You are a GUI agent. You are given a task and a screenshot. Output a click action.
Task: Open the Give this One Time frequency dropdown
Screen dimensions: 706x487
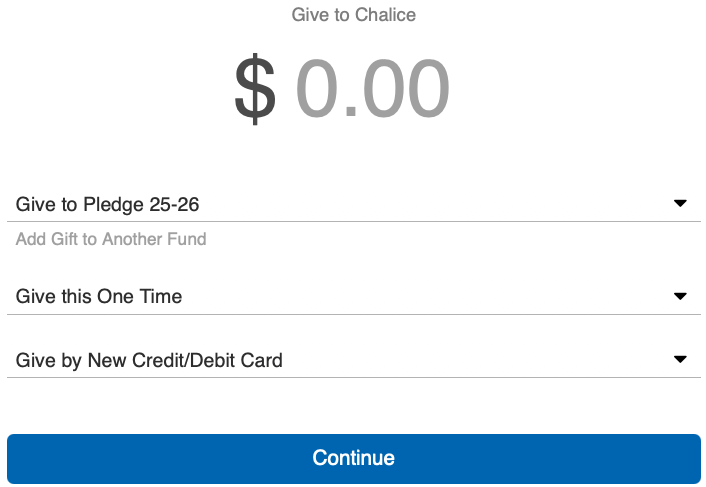pyautogui.click(x=352, y=297)
